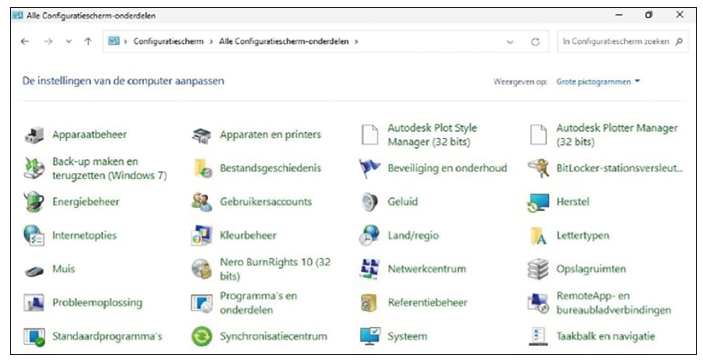
Task: Click the Probleemoplossing icon
Action: (34, 303)
